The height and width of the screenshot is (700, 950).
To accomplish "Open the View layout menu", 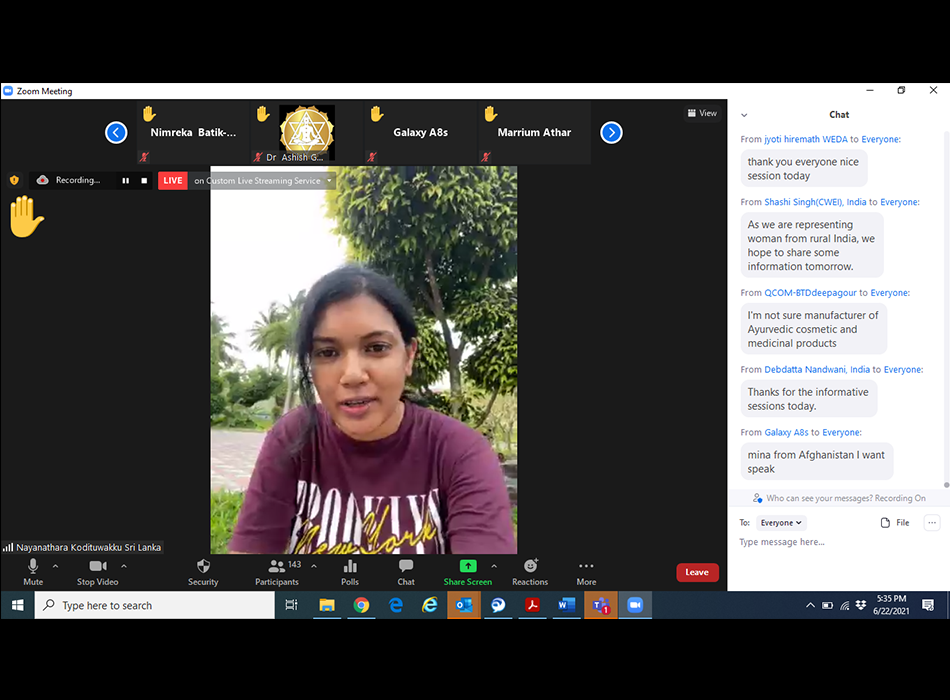I will (x=702, y=113).
